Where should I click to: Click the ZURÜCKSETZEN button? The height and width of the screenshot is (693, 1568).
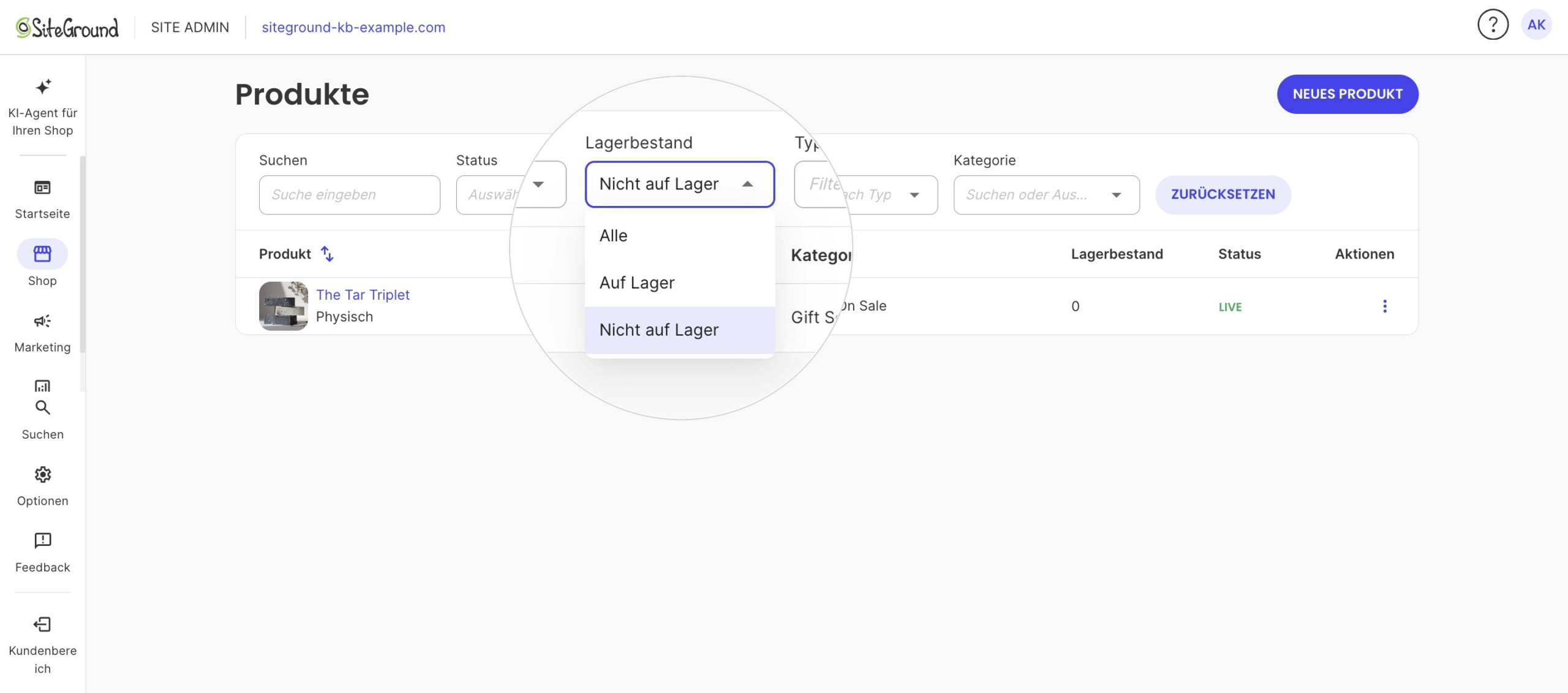coord(1223,195)
